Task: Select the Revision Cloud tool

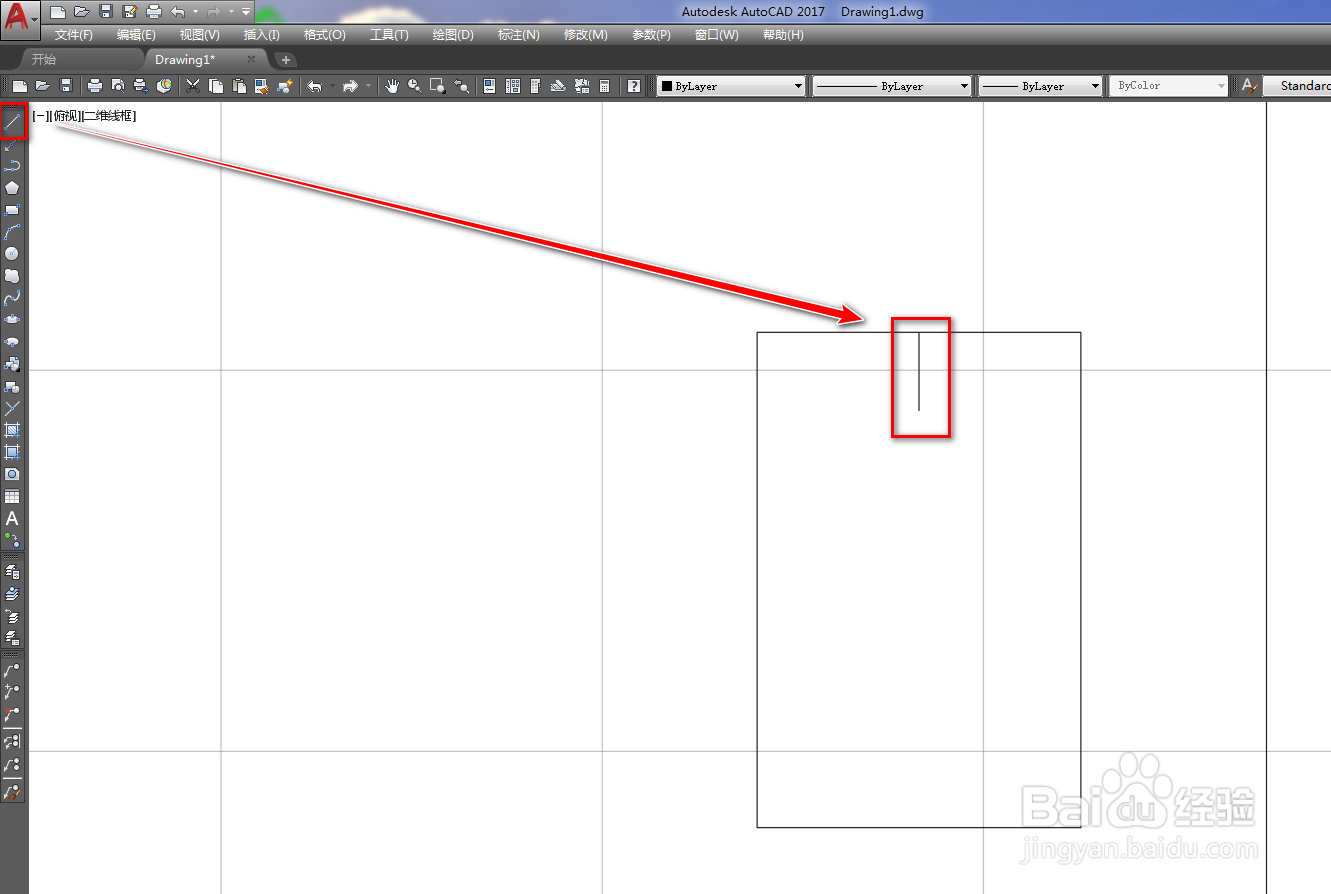Action: tap(12, 276)
